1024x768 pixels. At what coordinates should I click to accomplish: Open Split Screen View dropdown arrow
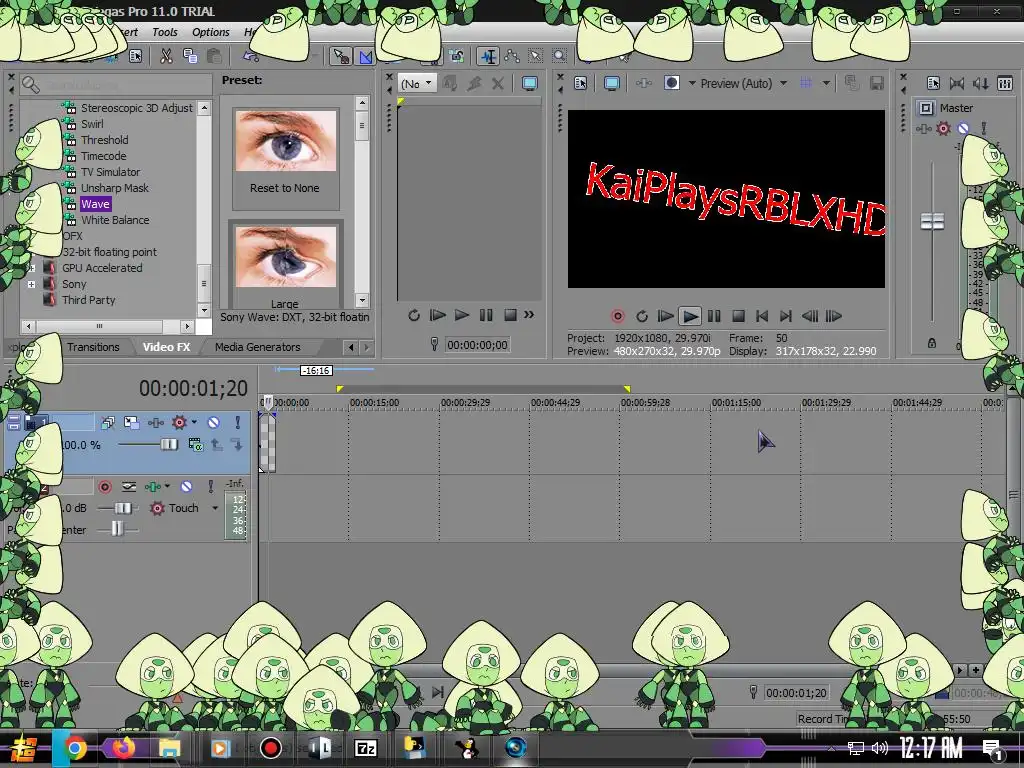tap(692, 83)
